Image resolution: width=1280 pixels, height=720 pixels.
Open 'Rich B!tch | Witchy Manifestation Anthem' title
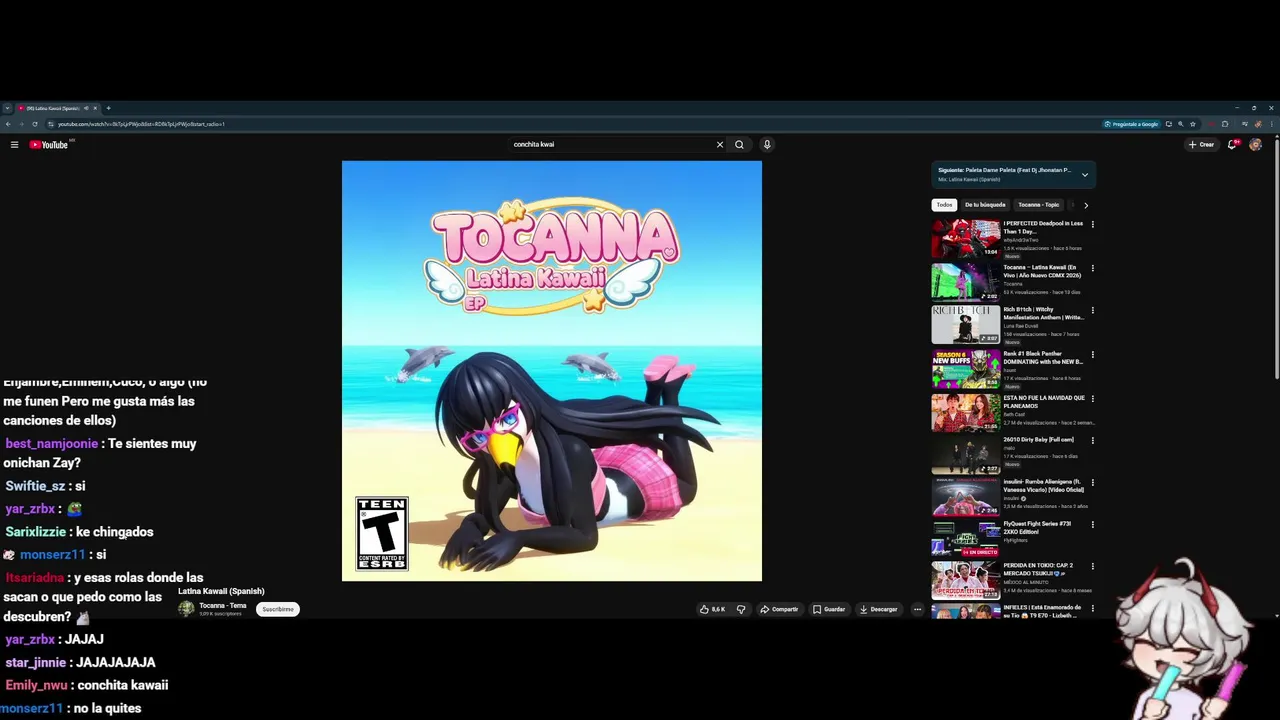pos(1043,313)
